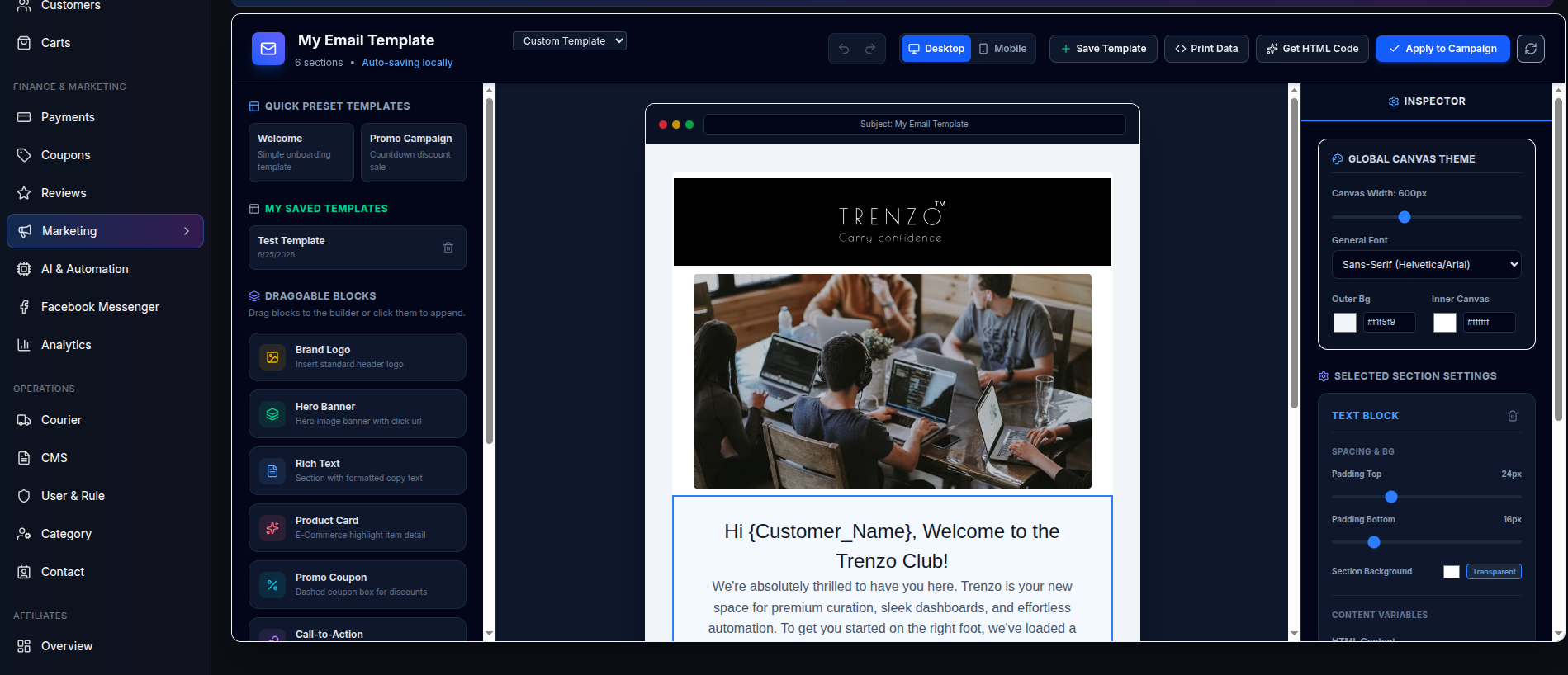Click the Facebook Messenger icon
Image resolution: width=1568 pixels, height=675 pixels.
24,307
